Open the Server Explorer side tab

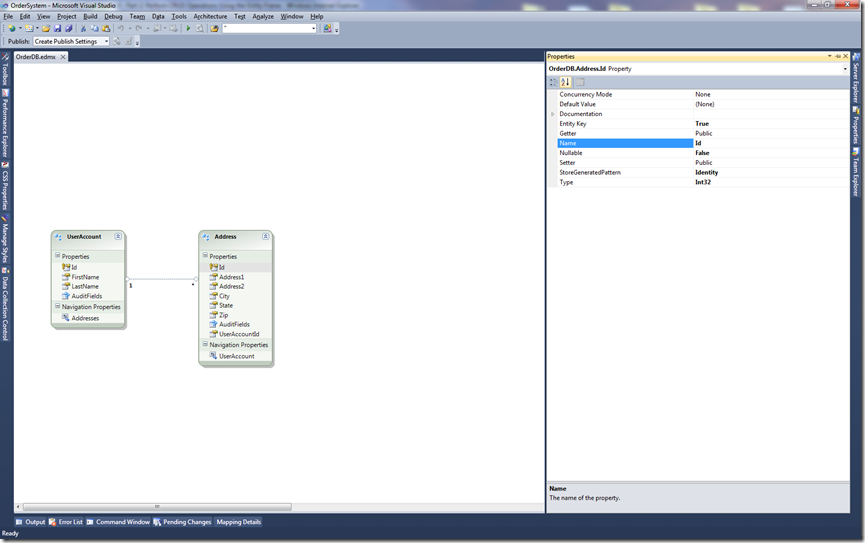point(856,78)
